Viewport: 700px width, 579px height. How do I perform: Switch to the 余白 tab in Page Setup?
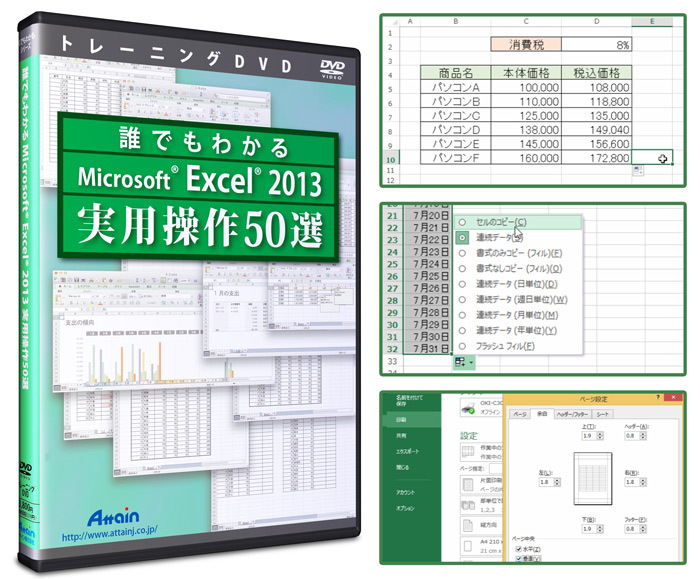(542, 414)
